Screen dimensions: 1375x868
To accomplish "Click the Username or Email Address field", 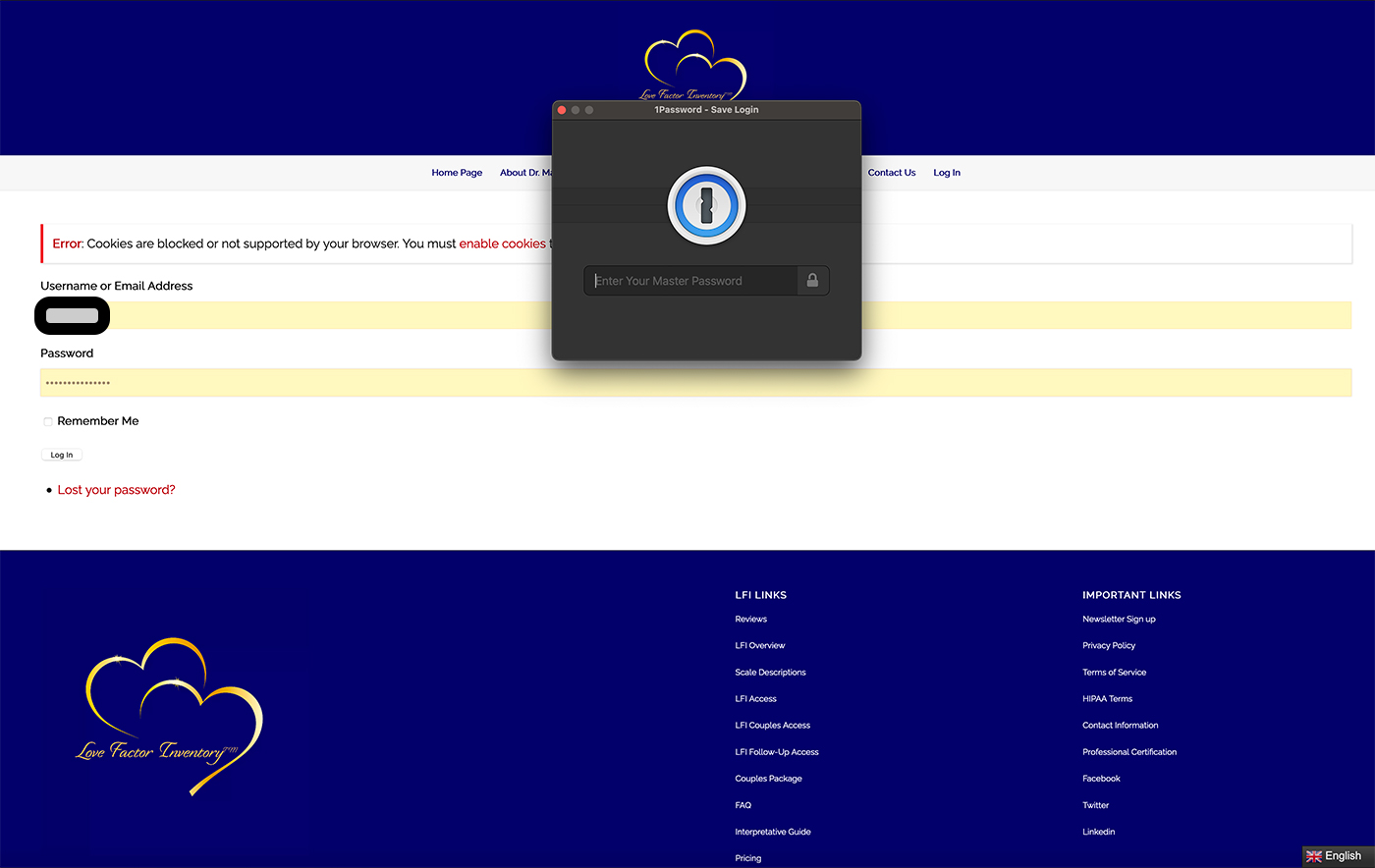I will 695,315.
